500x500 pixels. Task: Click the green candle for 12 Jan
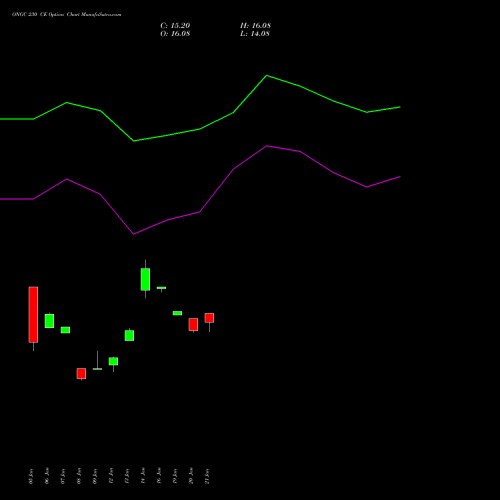pos(113,361)
